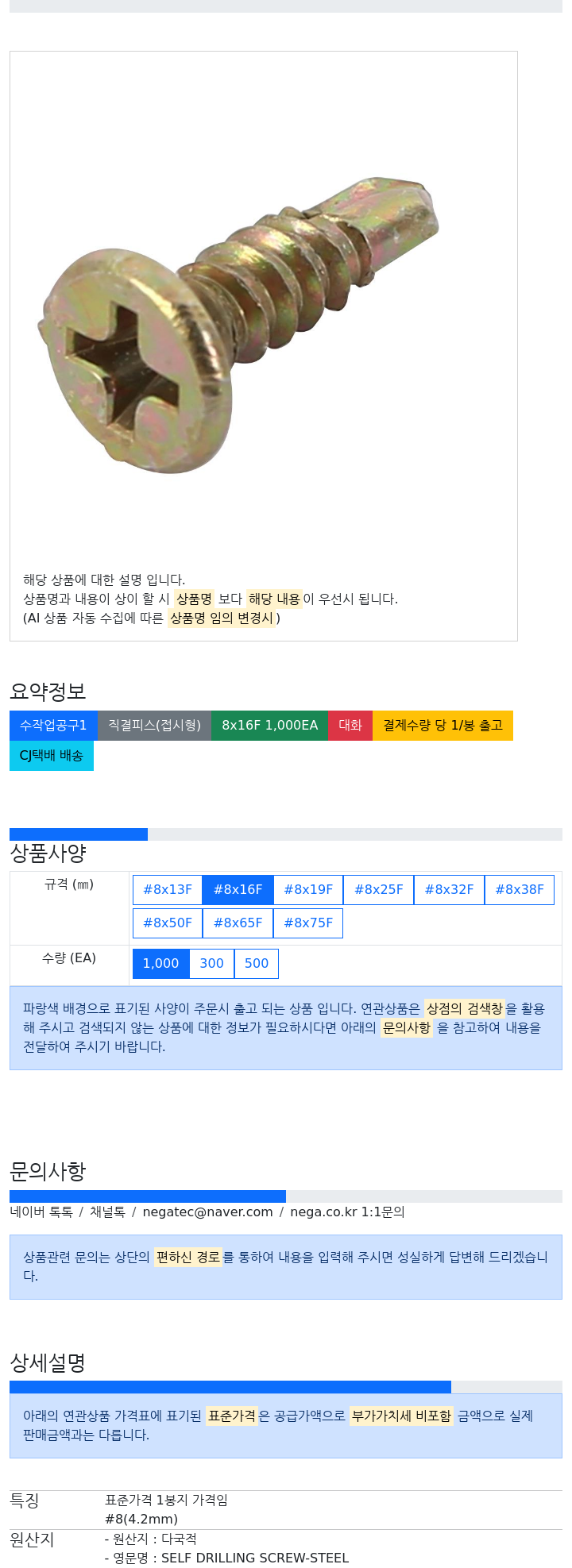This screenshot has width=572, height=1568.
Task: Select the #8x13F size option
Action: click(x=168, y=890)
